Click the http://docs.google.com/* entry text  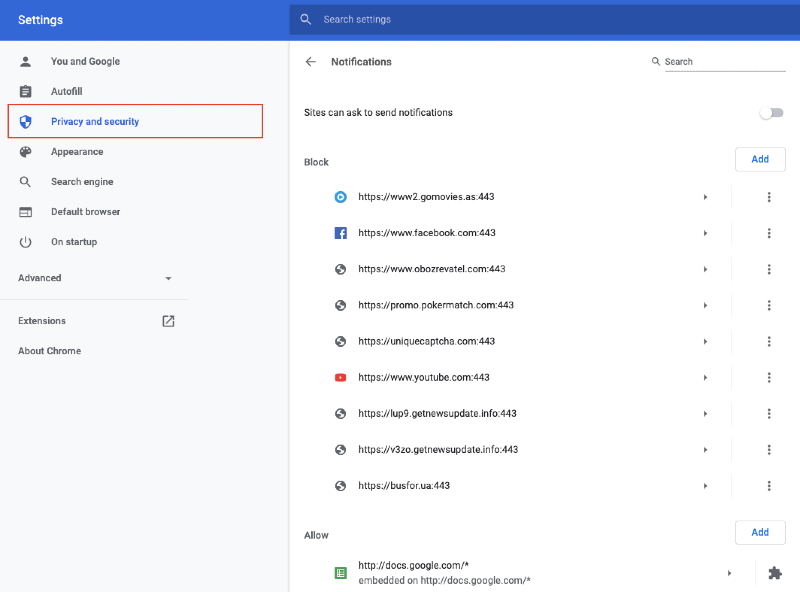tap(414, 565)
